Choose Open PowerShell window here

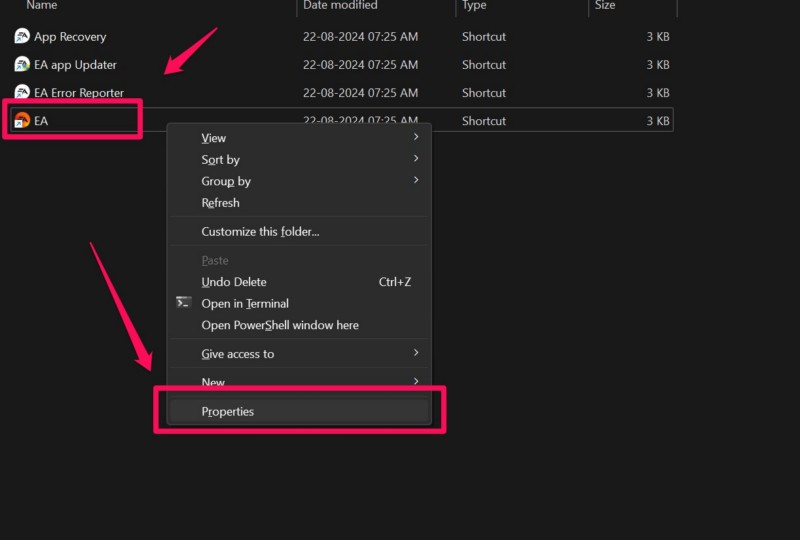(x=280, y=325)
